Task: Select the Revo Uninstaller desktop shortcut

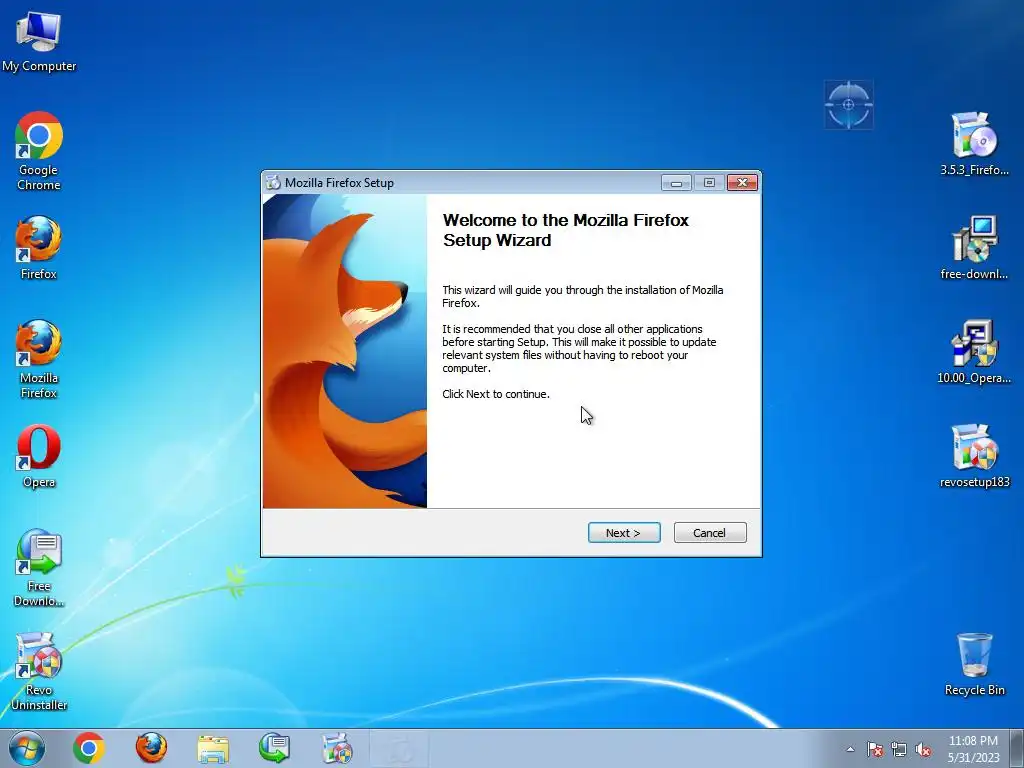Action: [39, 671]
